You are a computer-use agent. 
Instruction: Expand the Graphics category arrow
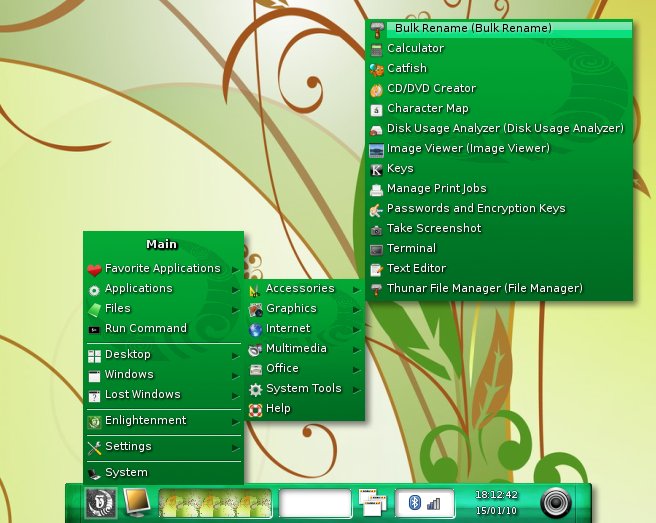pos(356,310)
